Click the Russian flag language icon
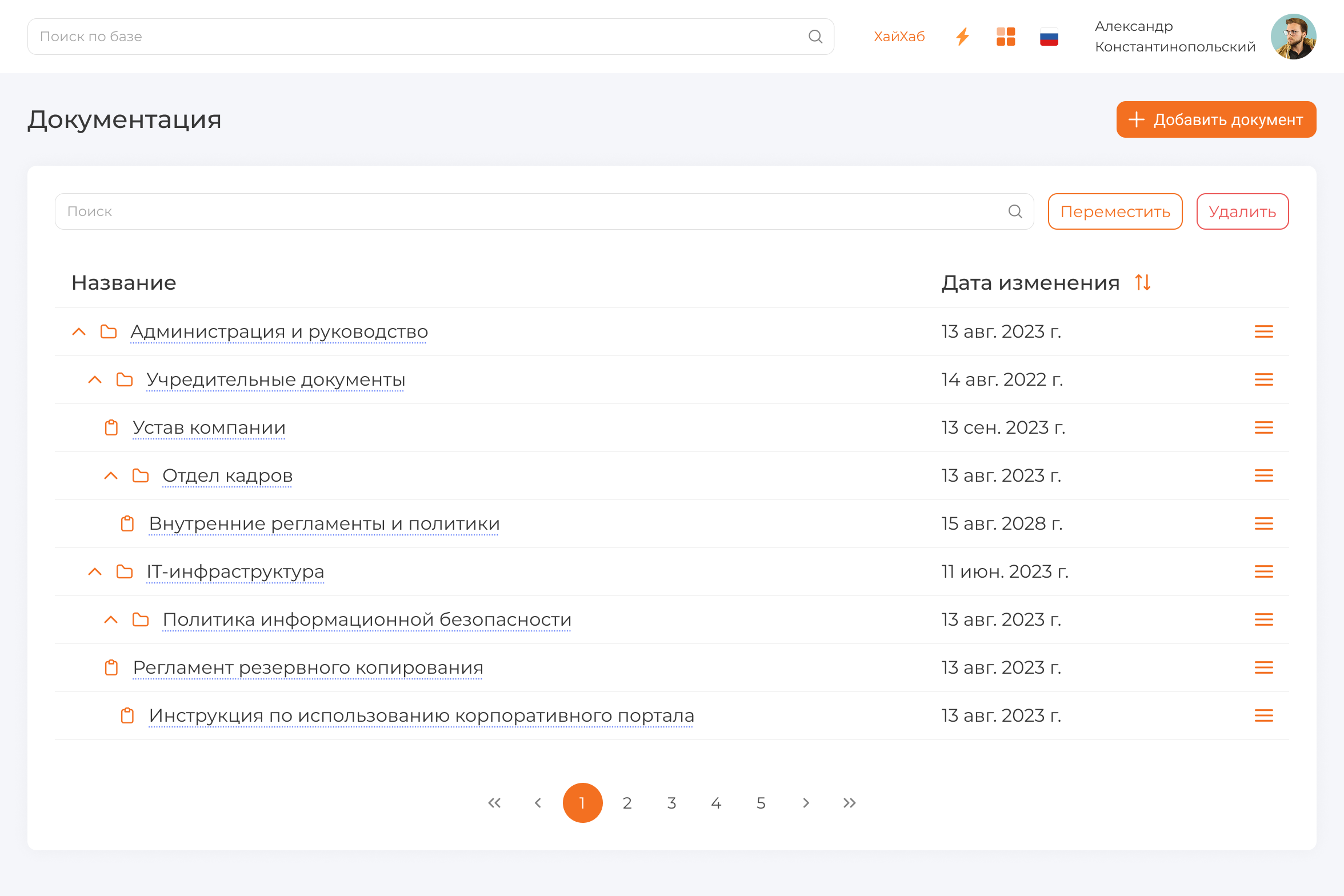Image resolution: width=1344 pixels, height=896 pixels. point(1049,37)
